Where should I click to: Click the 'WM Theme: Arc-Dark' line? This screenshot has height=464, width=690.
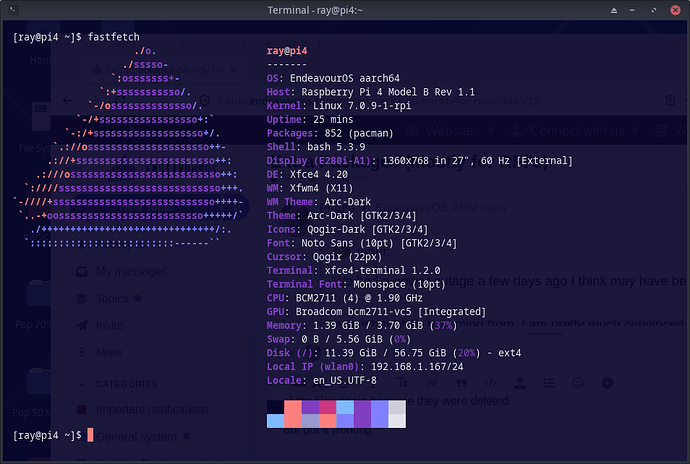tap(319, 202)
